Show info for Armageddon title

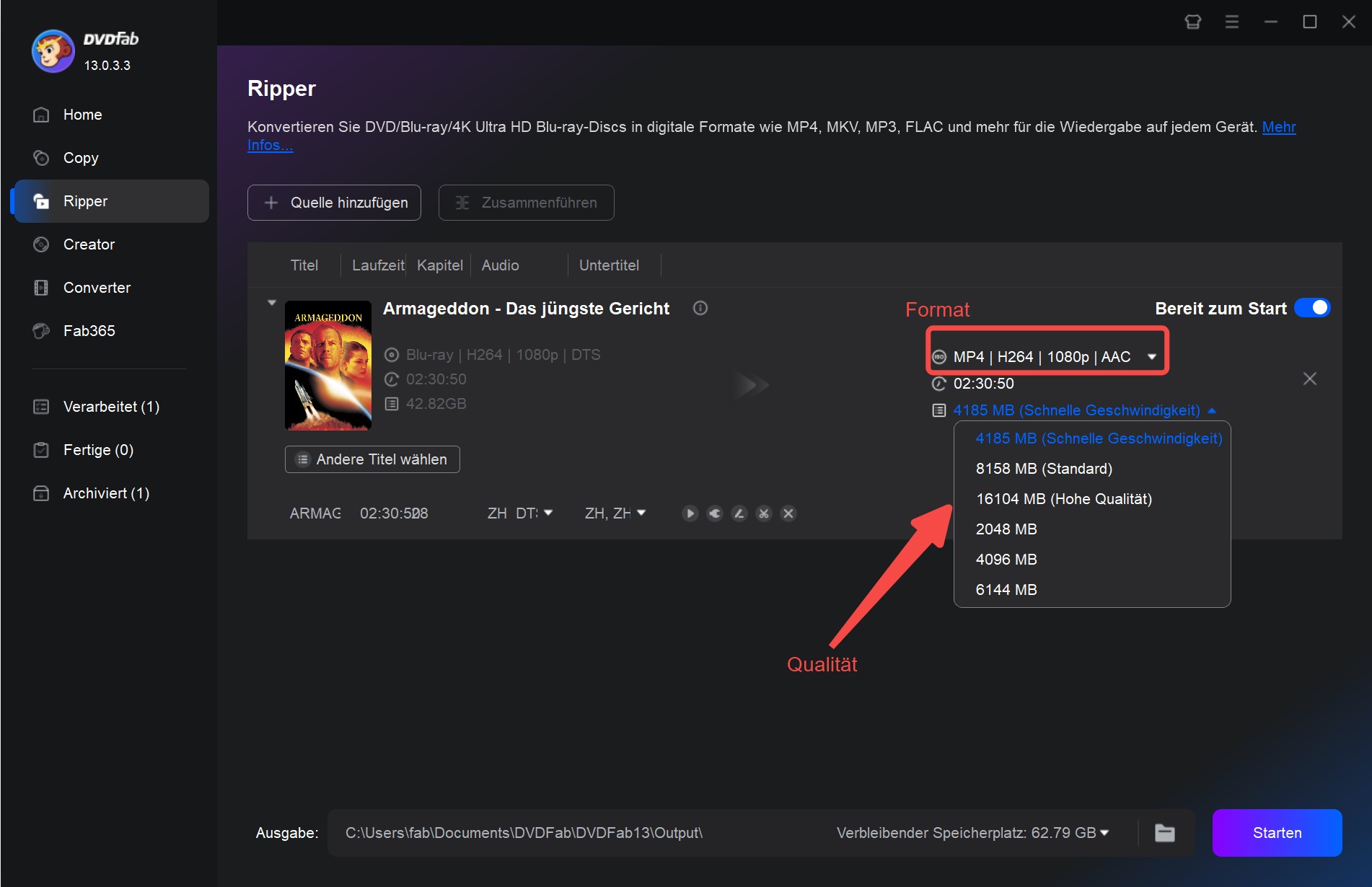click(700, 308)
